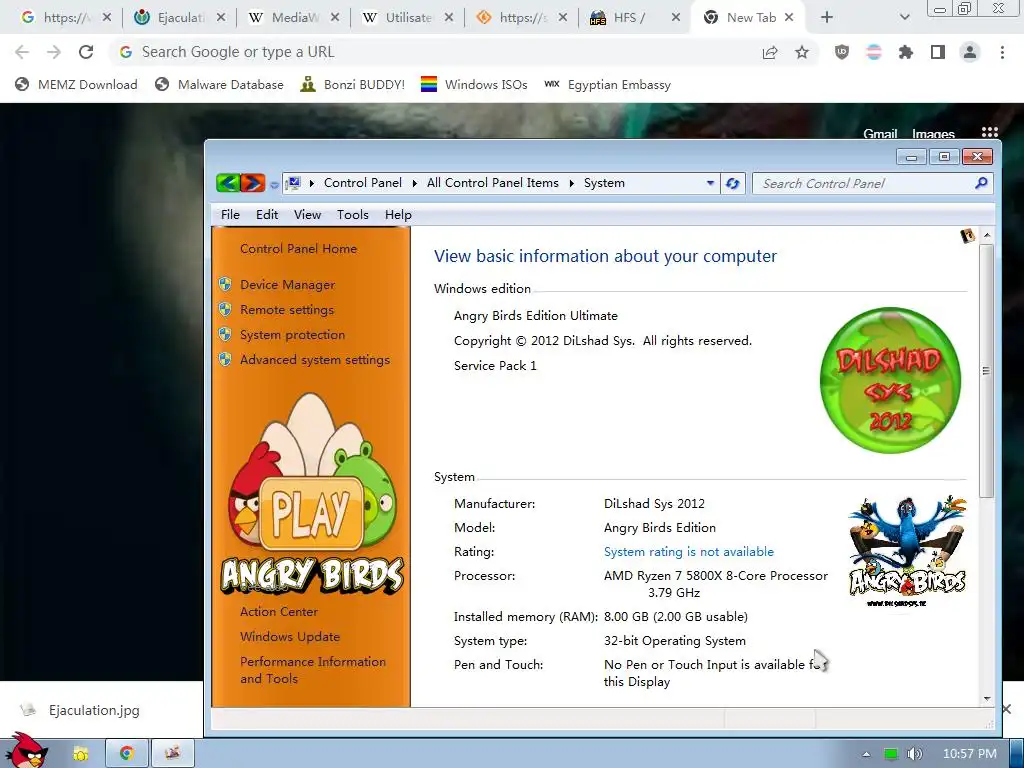This screenshot has height=768, width=1024.
Task: Open Chrome from the taskbar
Action: click(127, 754)
